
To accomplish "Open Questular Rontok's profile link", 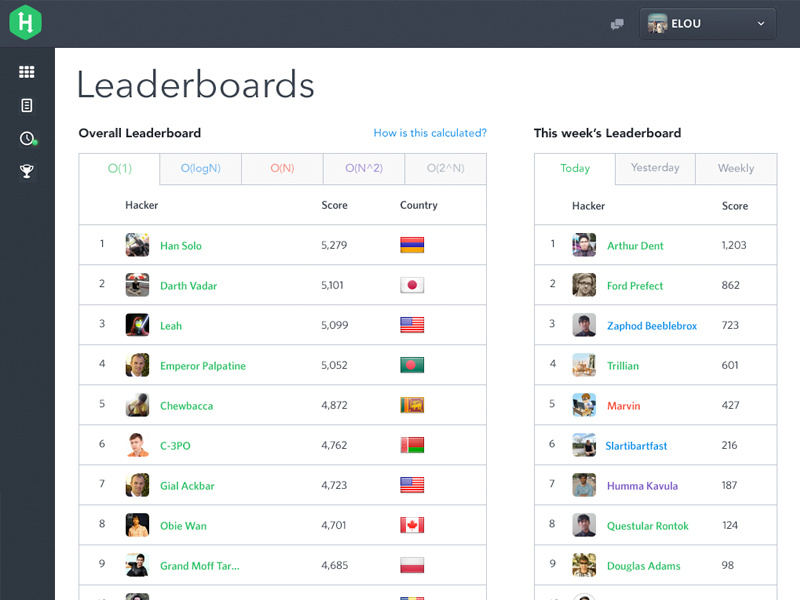I will click(647, 526).
